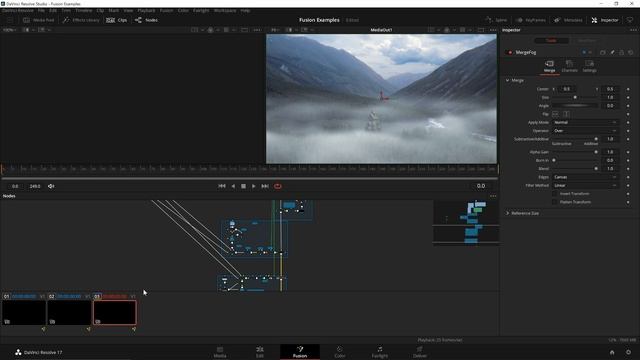The image size is (640, 360).
Task: Open the Fusion menu
Action: click(x=166, y=10)
